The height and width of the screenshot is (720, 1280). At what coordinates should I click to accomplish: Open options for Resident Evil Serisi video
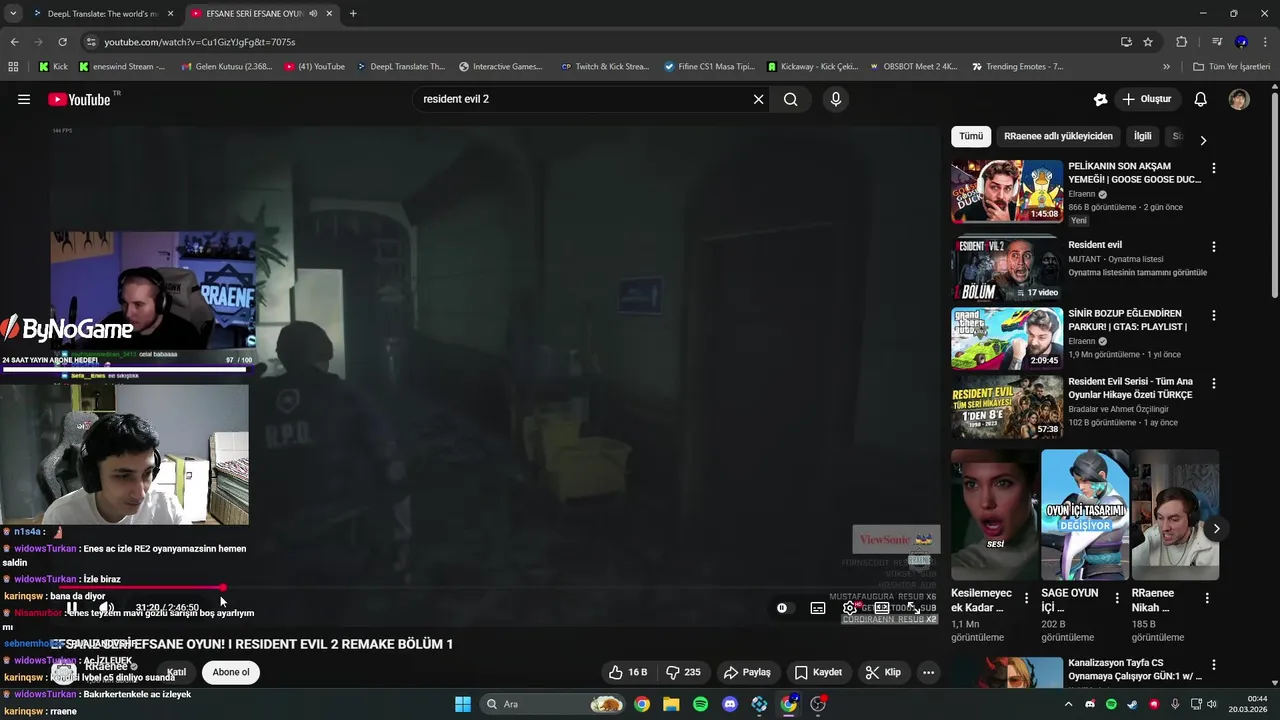1213,384
